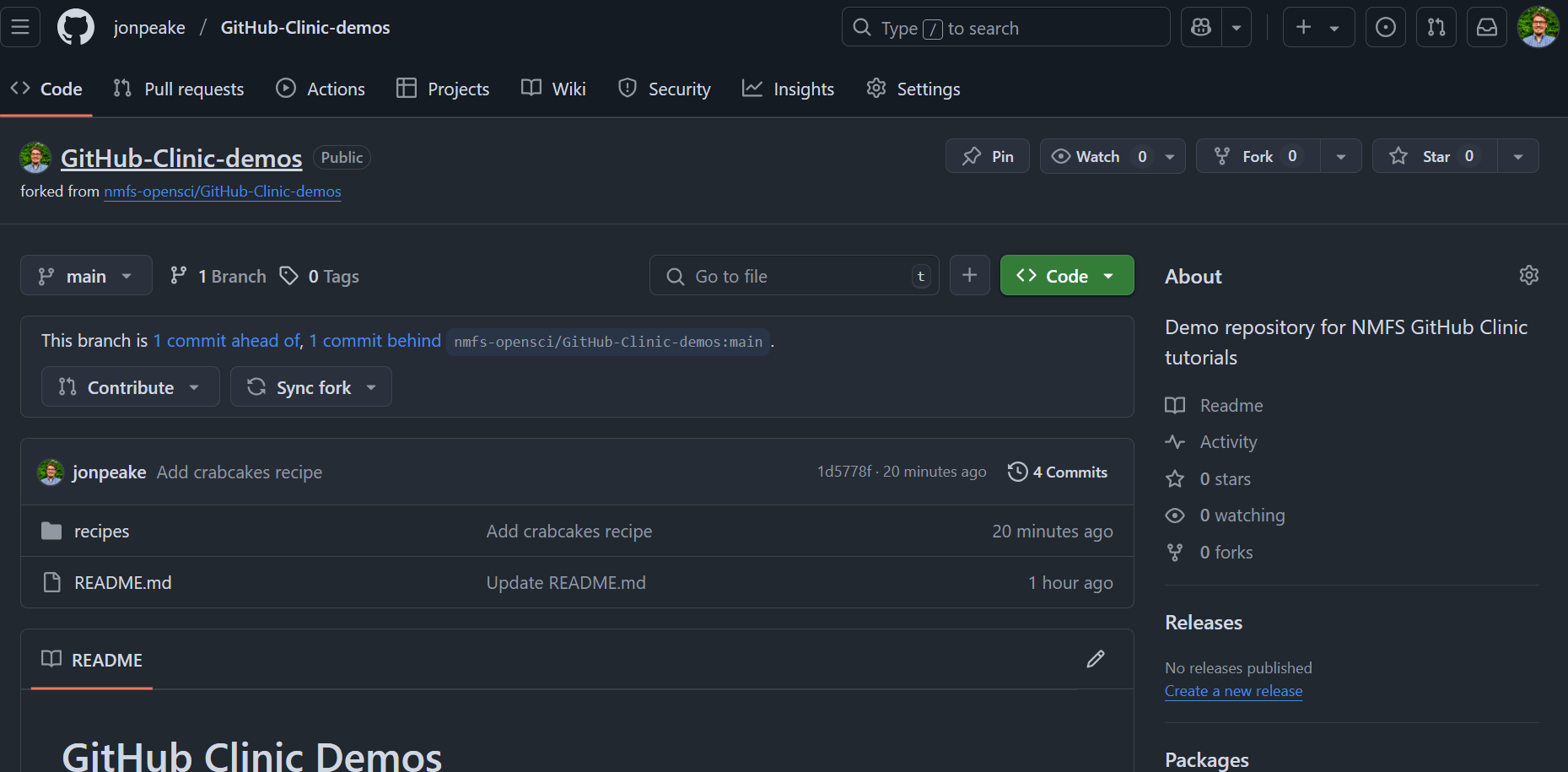This screenshot has height=772, width=1568.
Task: View 4 Commits history
Action: tap(1058, 472)
